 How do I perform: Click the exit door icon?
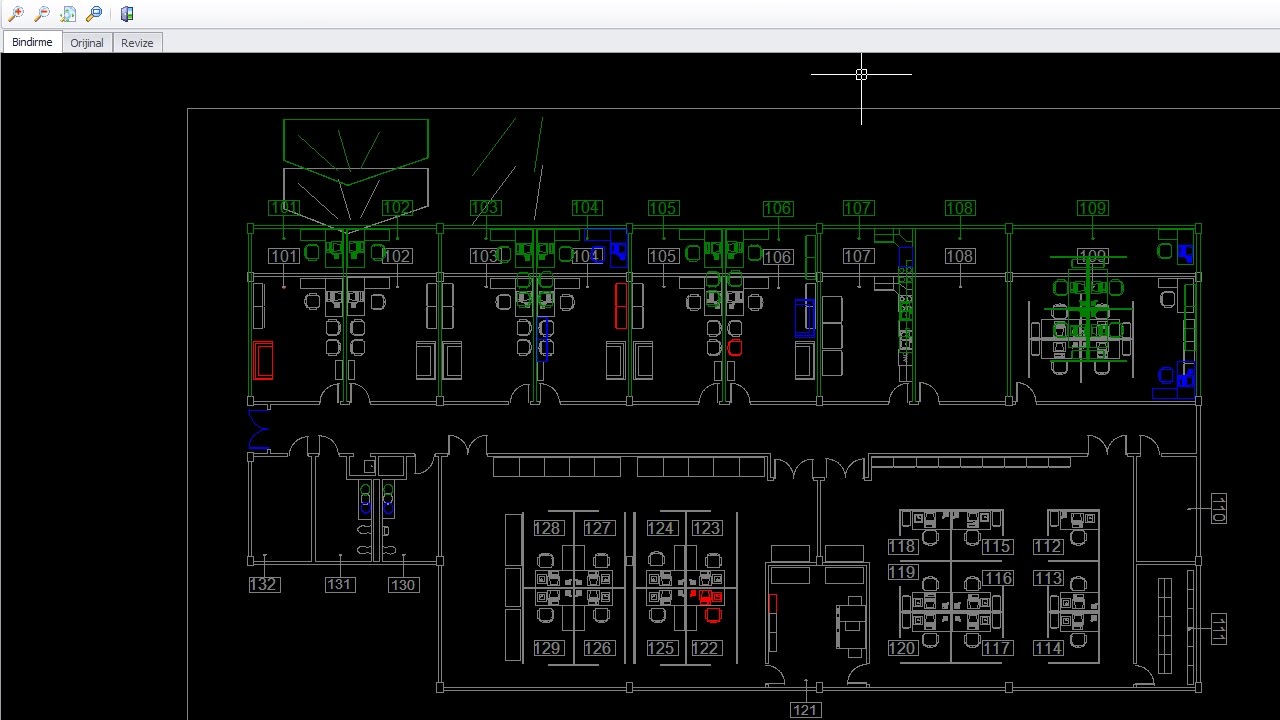click(127, 14)
